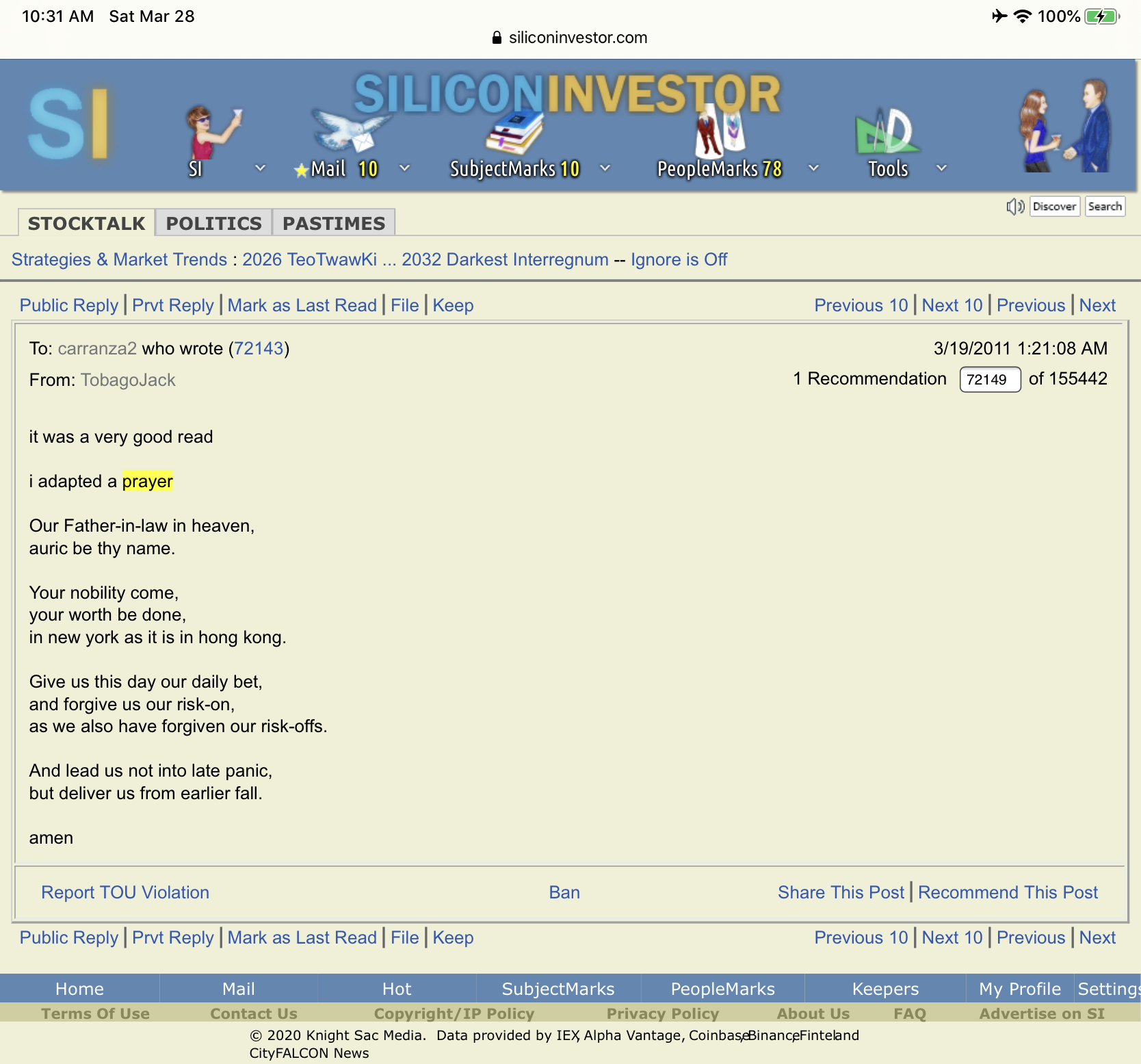Viewport: 1141px width, 1064px height.
Task: Click the bottom Prvt Reply link
Action: (x=173, y=937)
